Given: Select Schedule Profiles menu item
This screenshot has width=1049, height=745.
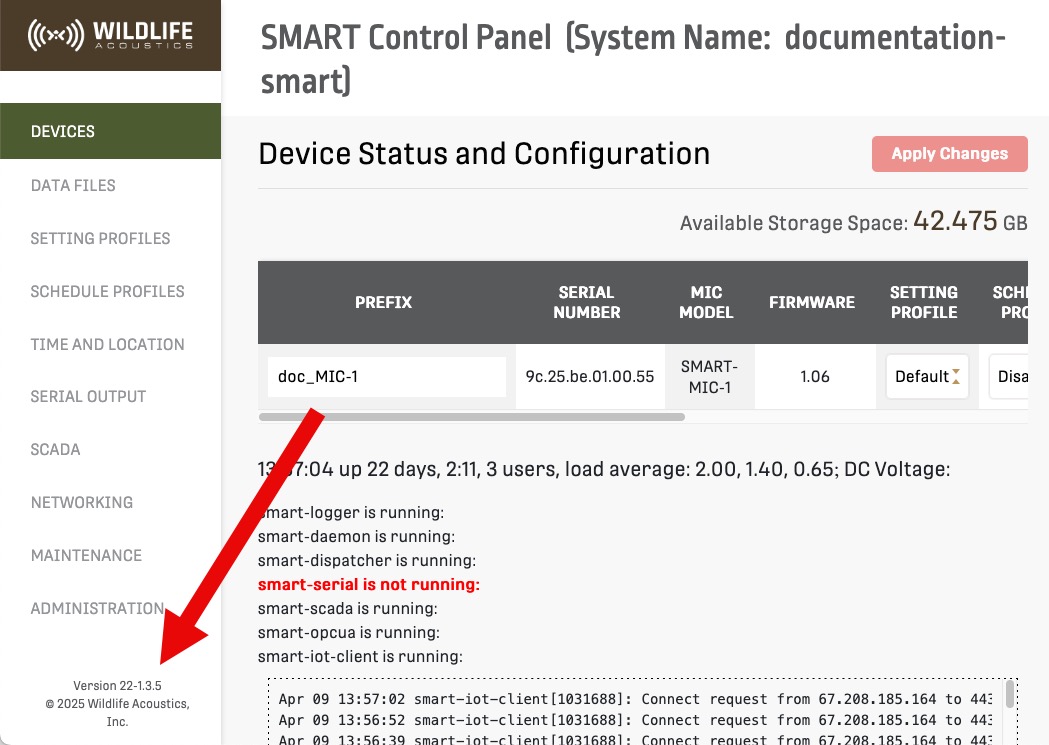Looking at the screenshot, I should click(107, 291).
